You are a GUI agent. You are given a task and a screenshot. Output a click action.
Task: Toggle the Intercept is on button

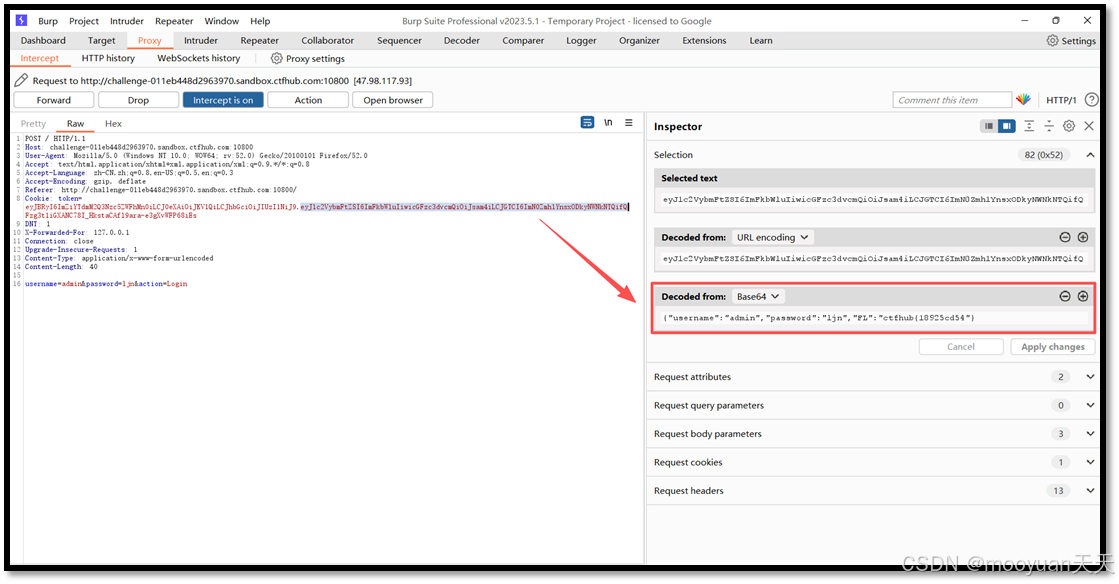click(223, 100)
